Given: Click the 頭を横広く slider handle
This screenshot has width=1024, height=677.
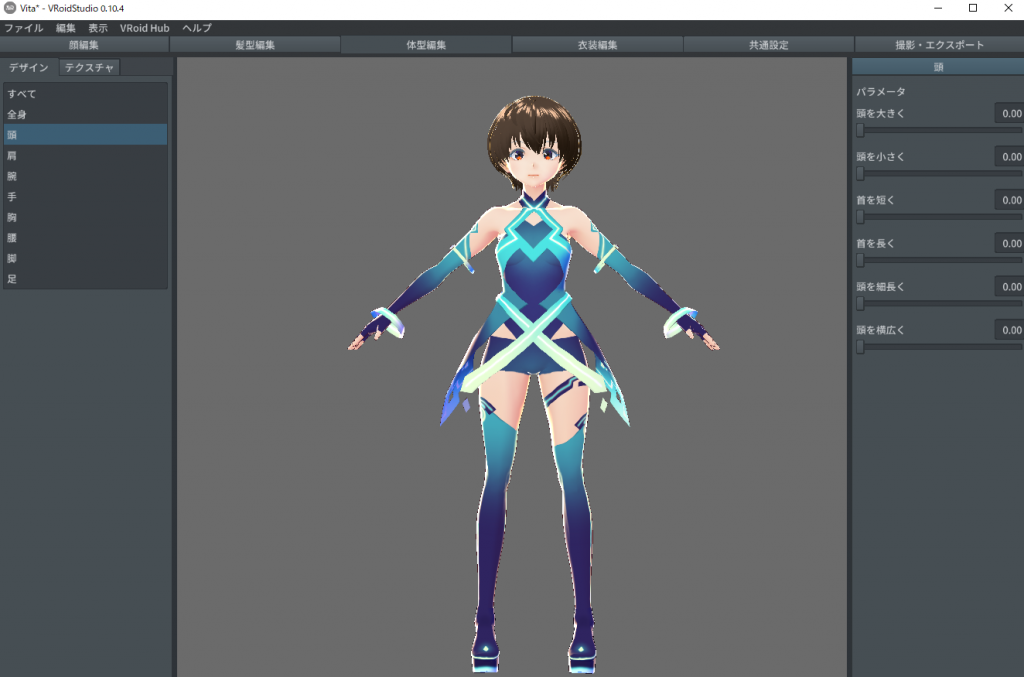Looking at the screenshot, I should click(860, 347).
